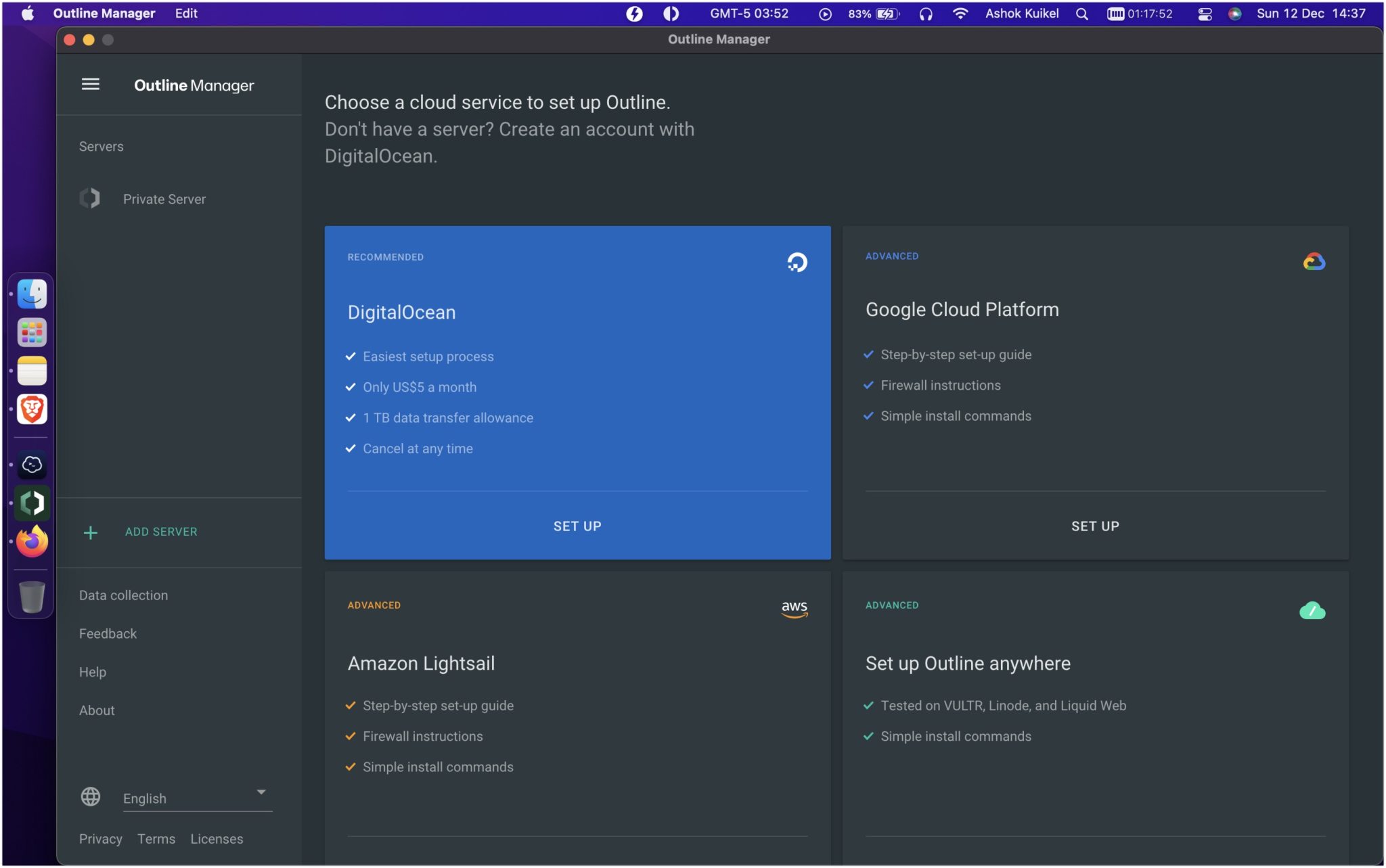Select the Private Server in the sidebar

tap(164, 198)
